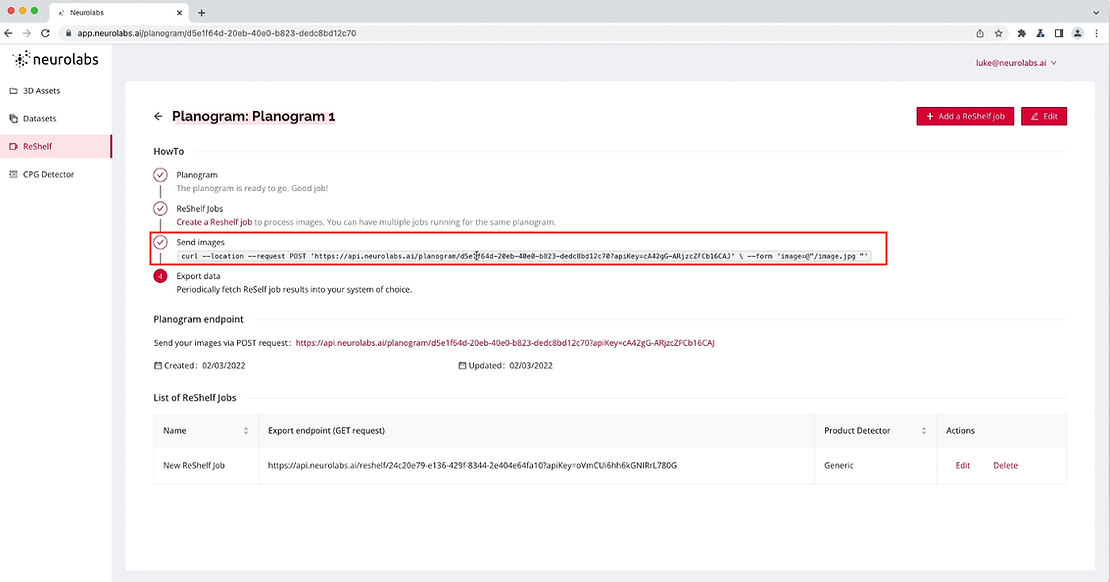The width and height of the screenshot is (1110, 582).
Task: Go back with the browser back arrow
Action: point(8,33)
